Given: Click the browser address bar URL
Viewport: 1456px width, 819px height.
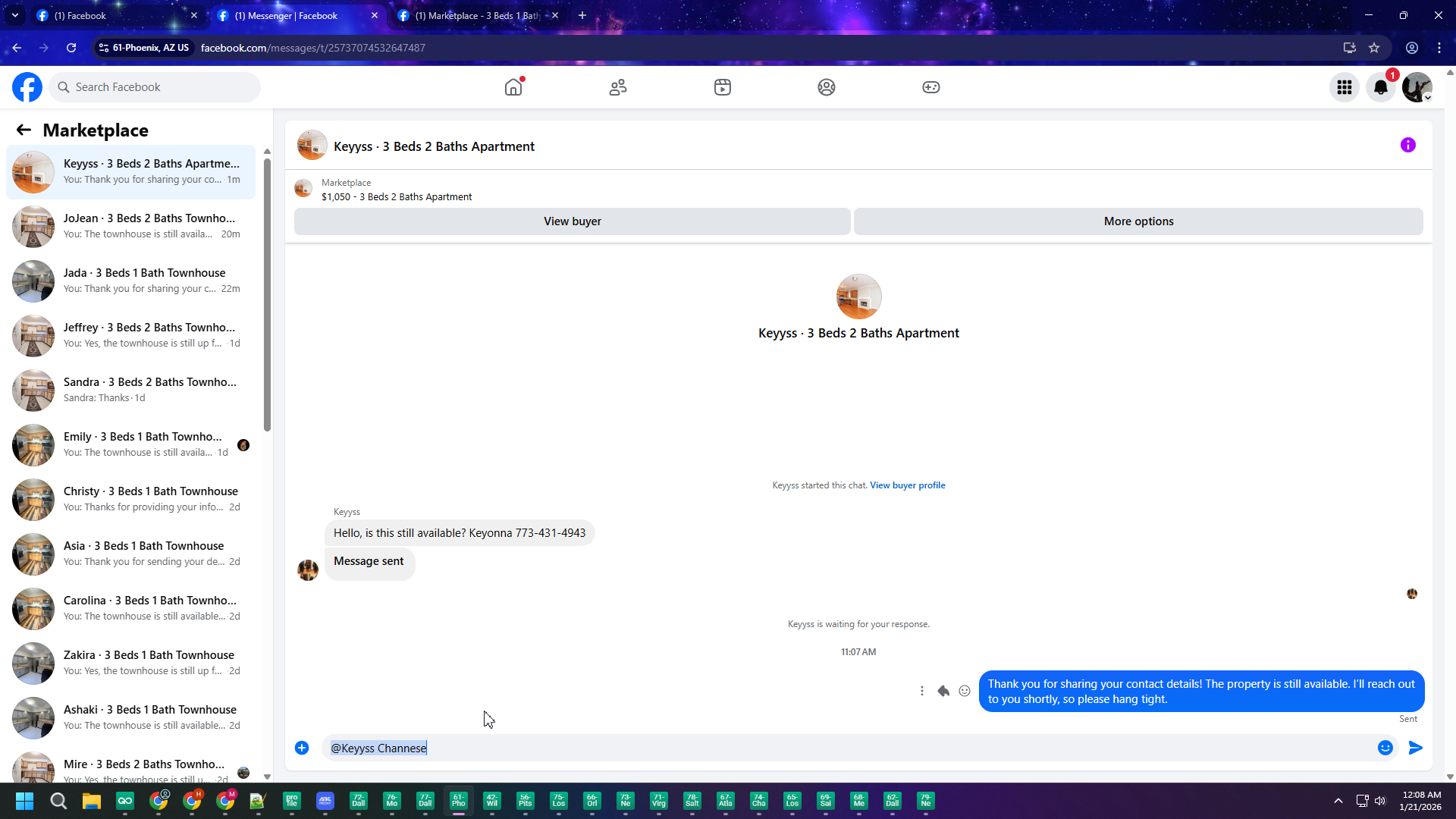Looking at the screenshot, I should tap(313, 48).
